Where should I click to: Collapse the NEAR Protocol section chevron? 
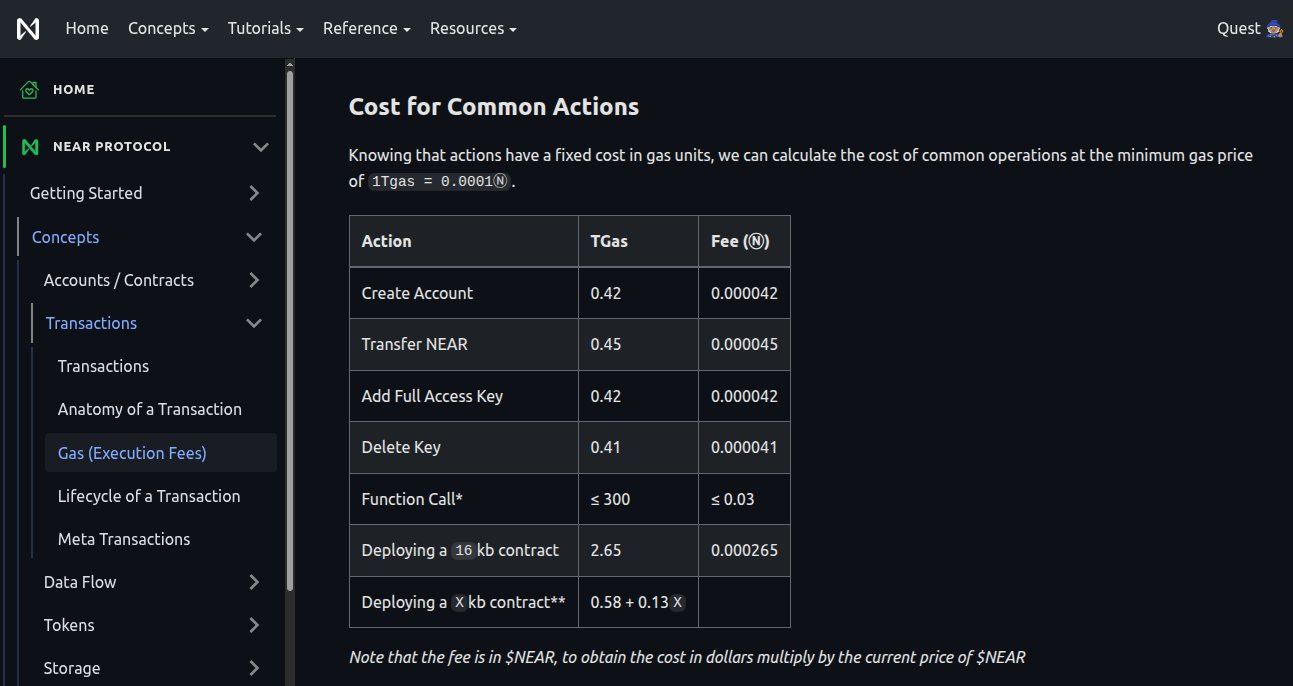(261, 147)
